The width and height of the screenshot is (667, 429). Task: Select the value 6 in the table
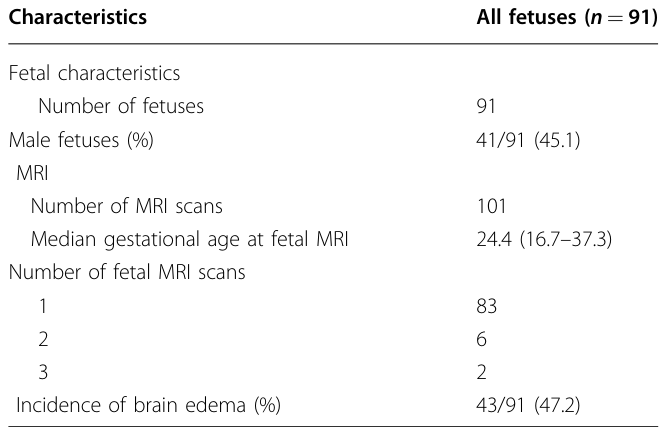(482, 339)
